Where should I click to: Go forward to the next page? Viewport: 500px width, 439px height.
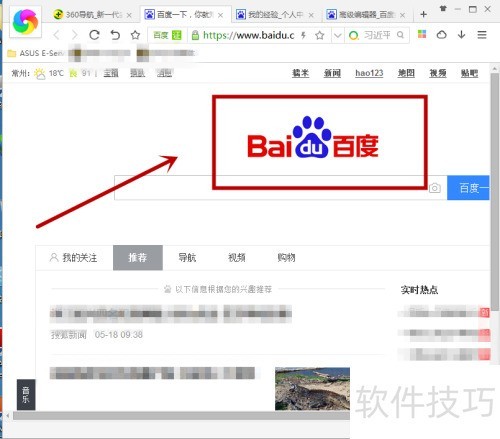point(75,35)
